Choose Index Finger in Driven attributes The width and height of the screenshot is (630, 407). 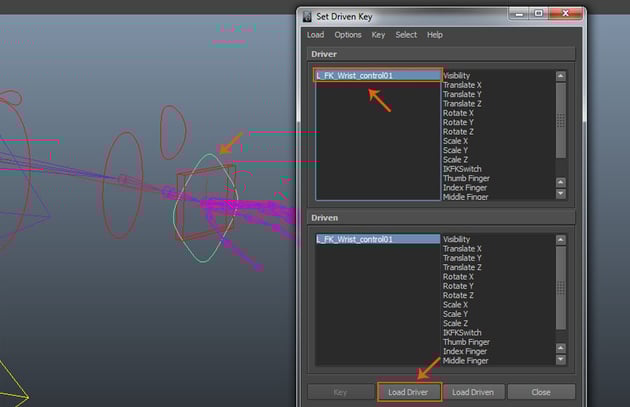pos(467,352)
